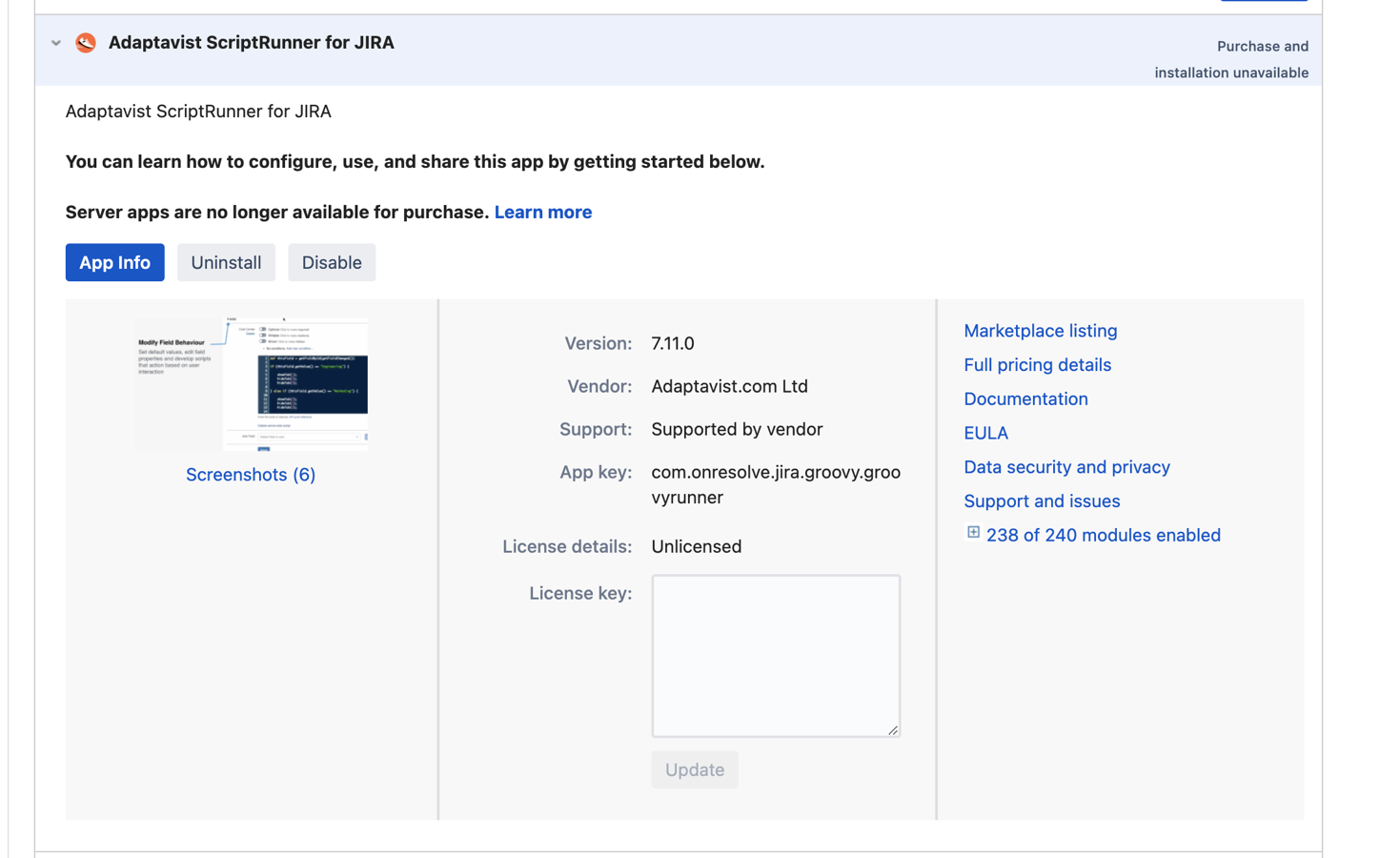Open Data security and privacy link
Screen dimensions: 1400x858
pyautogui.click(x=1066, y=467)
